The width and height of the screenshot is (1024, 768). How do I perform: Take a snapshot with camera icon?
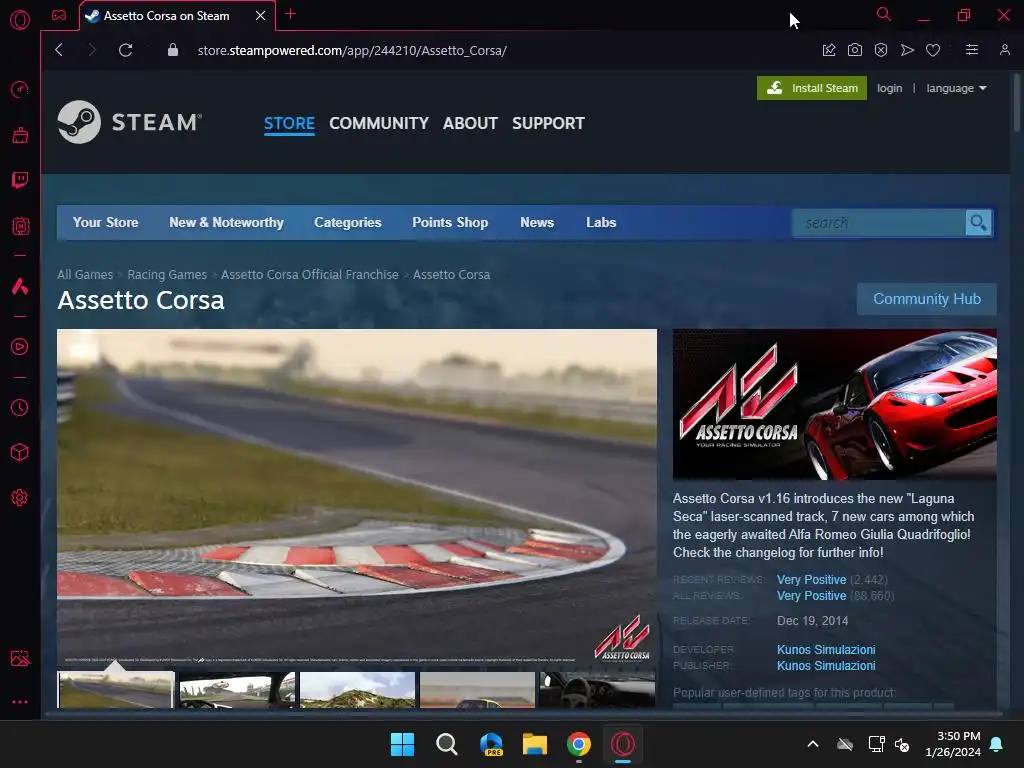click(855, 50)
